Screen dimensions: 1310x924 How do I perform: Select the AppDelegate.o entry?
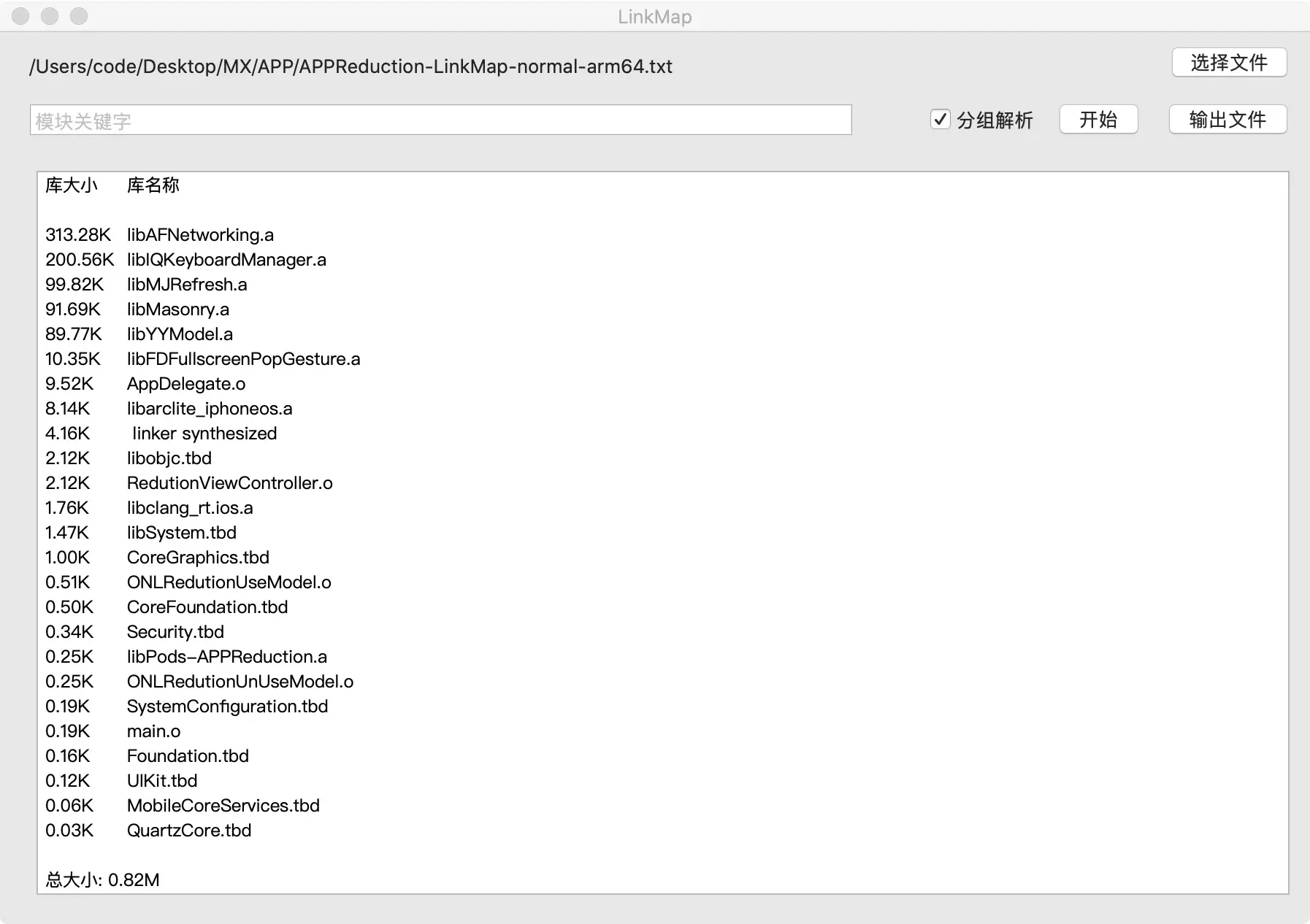click(186, 384)
